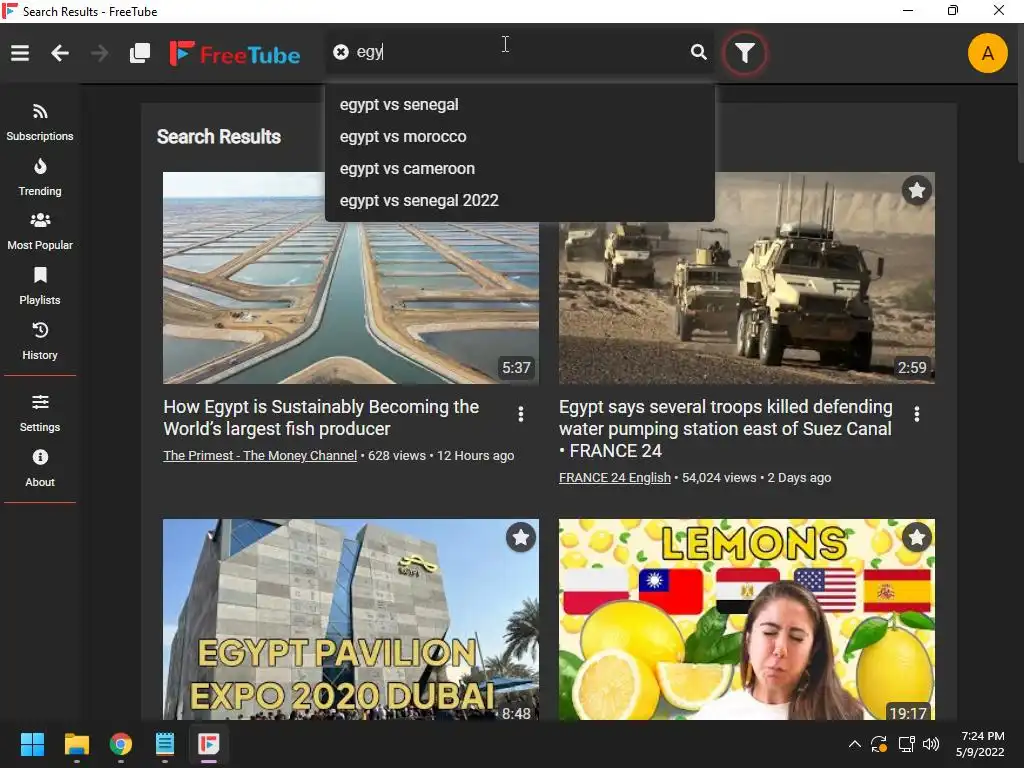Go forward with the right arrow
The width and height of the screenshot is (1024, 768).
[x=99, y=53]
